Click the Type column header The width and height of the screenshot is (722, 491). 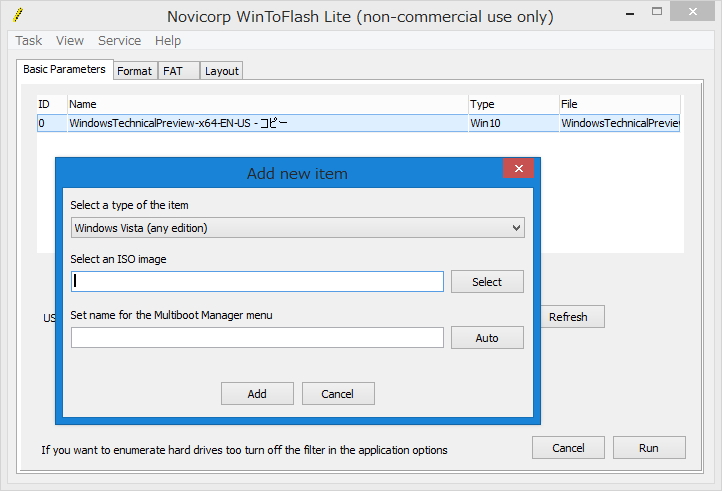pyautogui.click(x=513, y=104)
